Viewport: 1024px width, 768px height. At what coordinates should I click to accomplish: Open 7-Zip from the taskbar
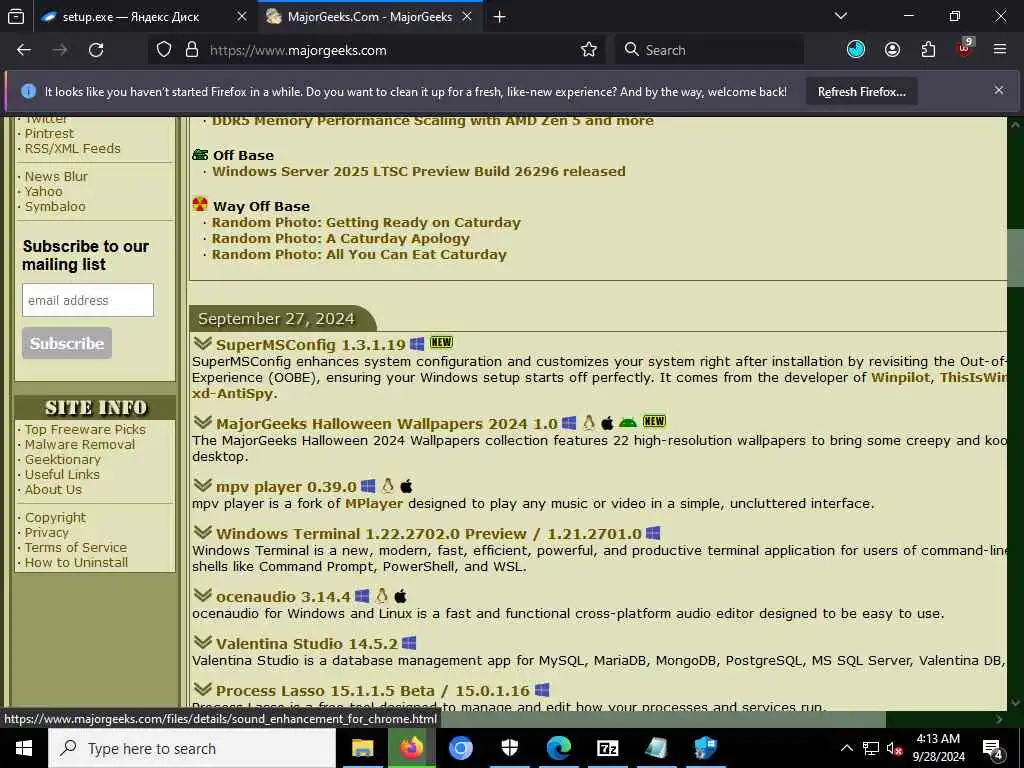pos(607,748)
